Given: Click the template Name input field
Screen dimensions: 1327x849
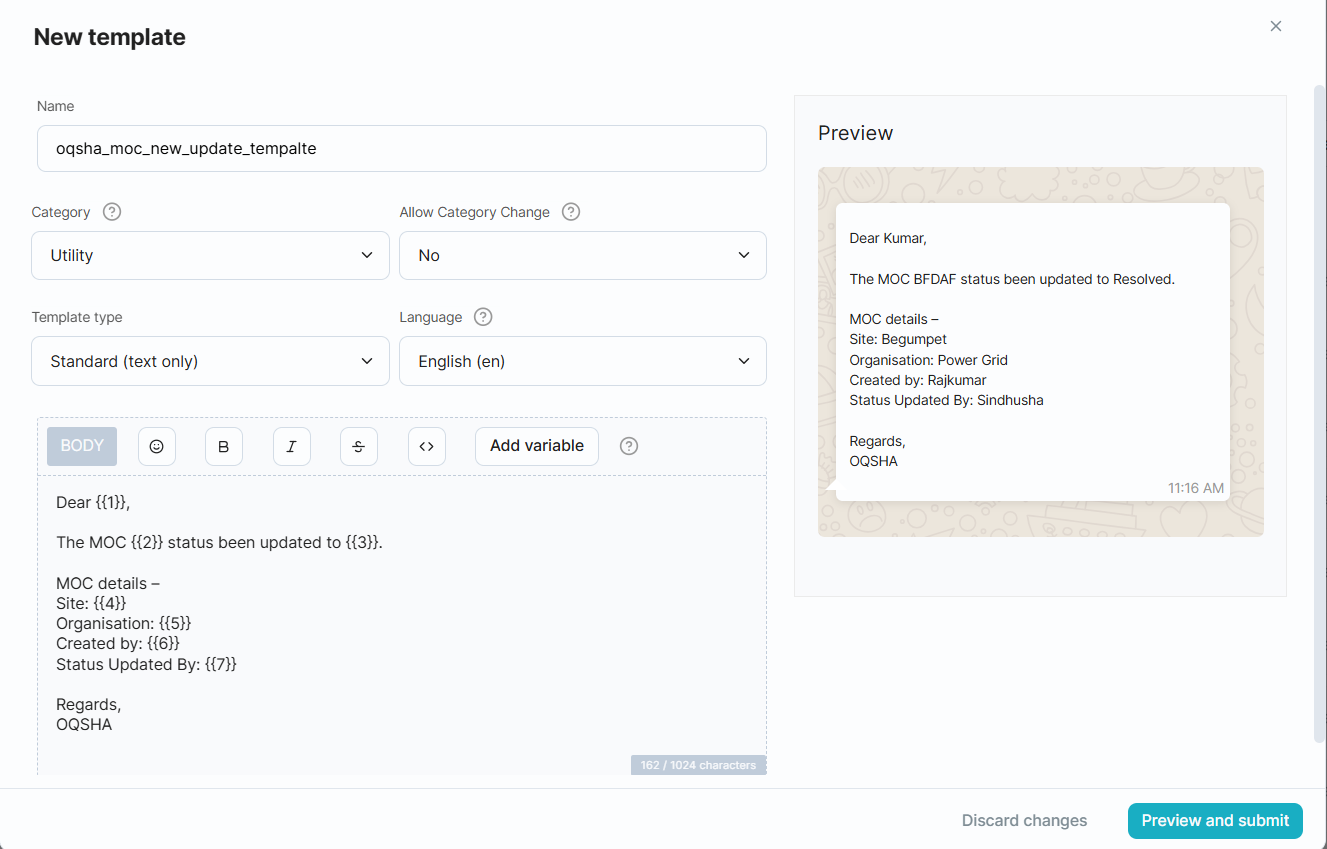Looking at the screenshot, I should 401,149.
